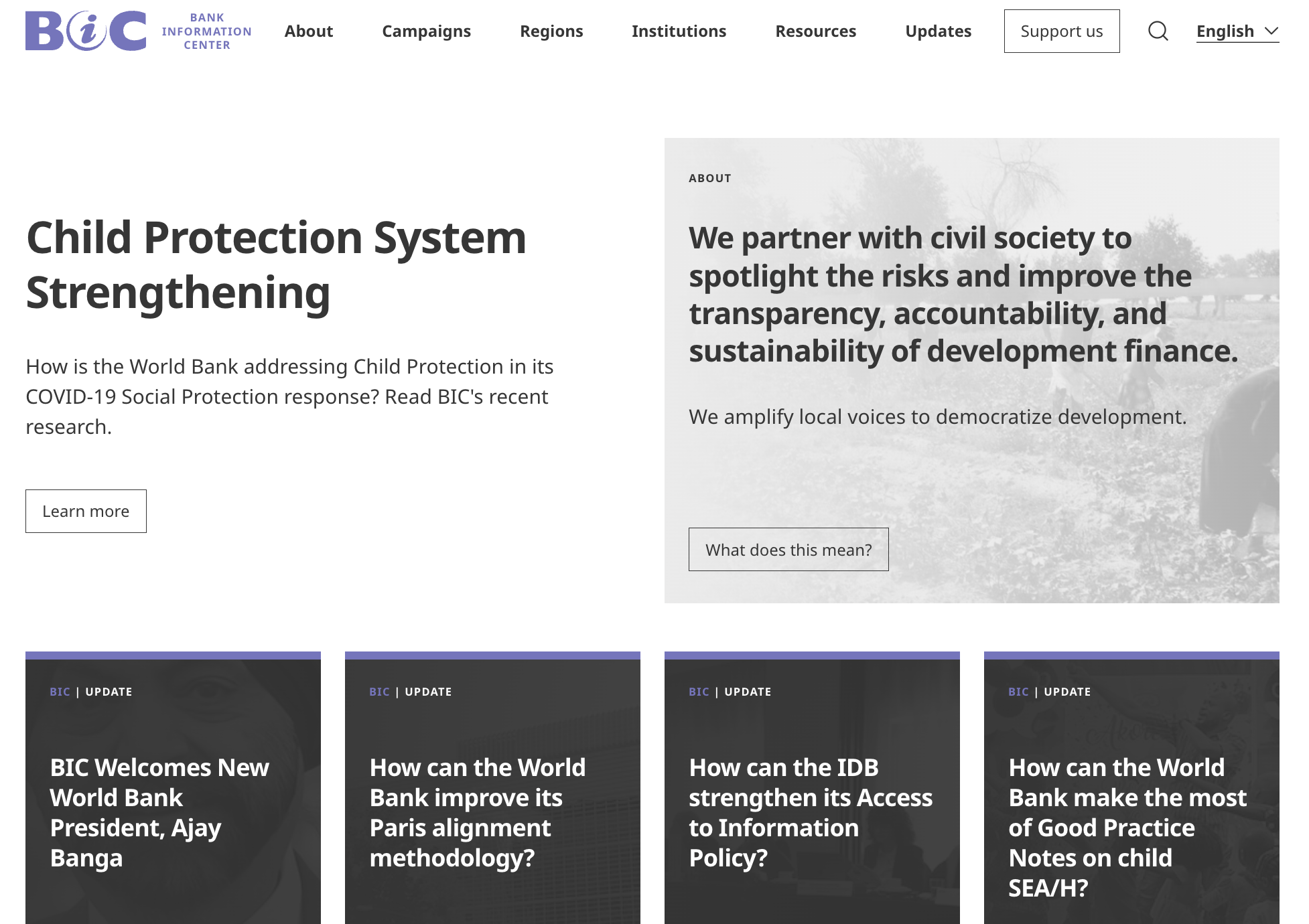
Task: Open the Ajay Banga welcome update card
Action: [159, 812]
